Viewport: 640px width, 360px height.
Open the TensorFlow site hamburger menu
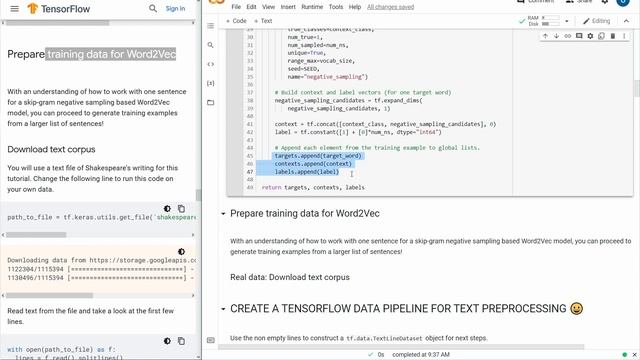point(14,9)
